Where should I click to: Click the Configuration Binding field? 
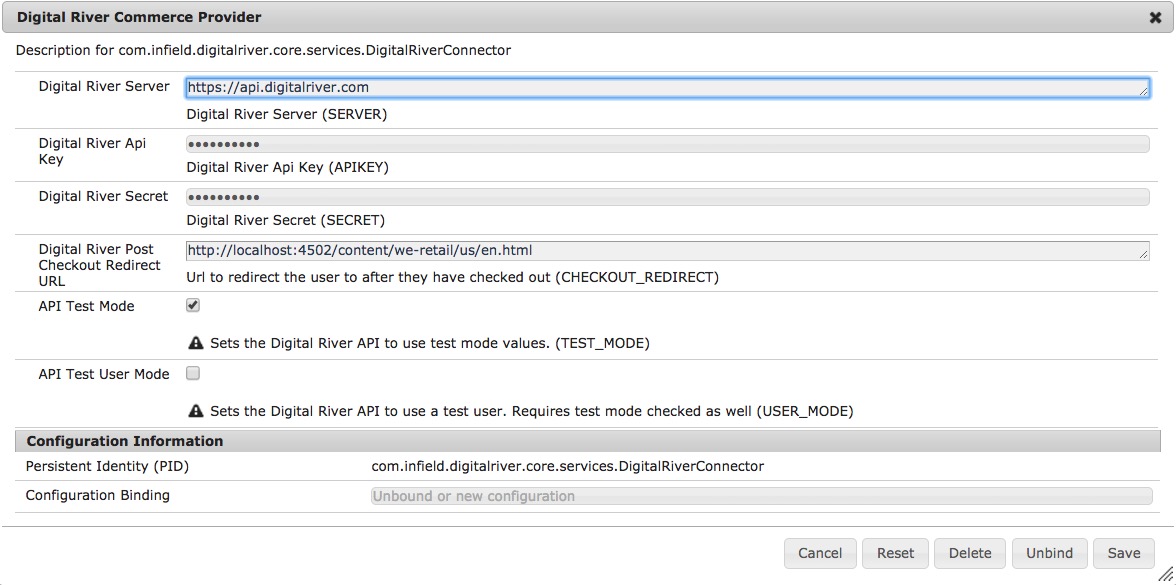pos(761,496)
